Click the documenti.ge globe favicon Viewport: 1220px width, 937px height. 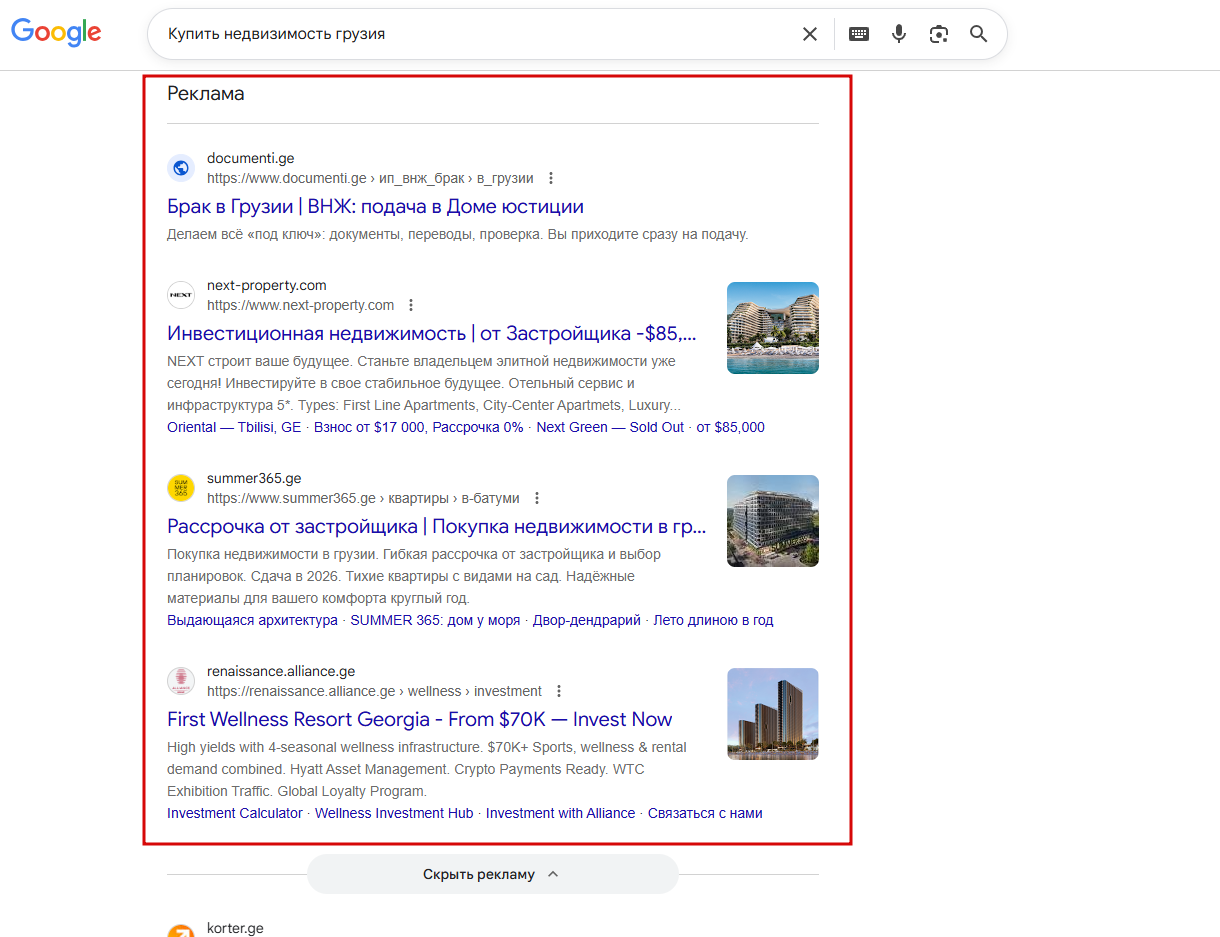[181, 168]
